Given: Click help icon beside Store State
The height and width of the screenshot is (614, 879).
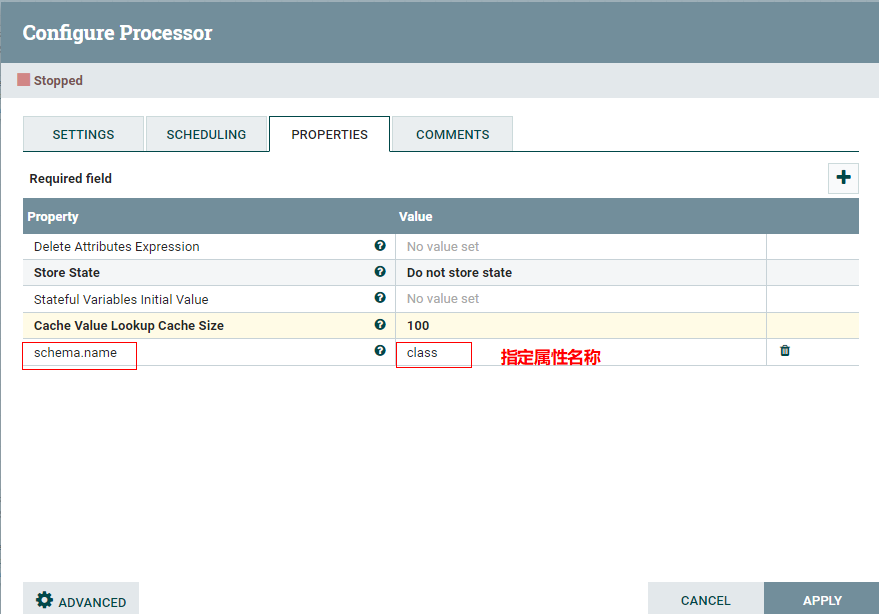Looking at the screenshot, I should [380, 272].
